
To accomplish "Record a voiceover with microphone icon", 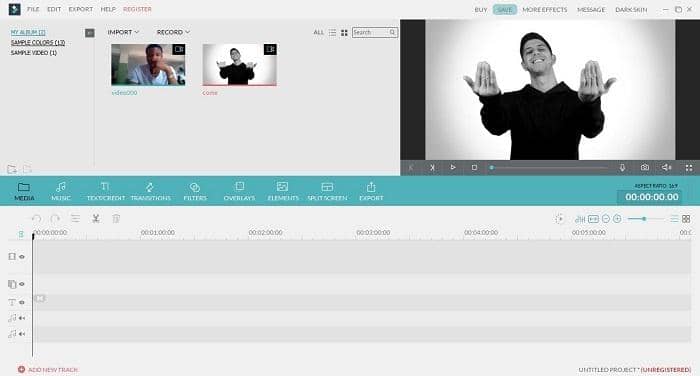I will pyautogui.click(x=622, y=167).
